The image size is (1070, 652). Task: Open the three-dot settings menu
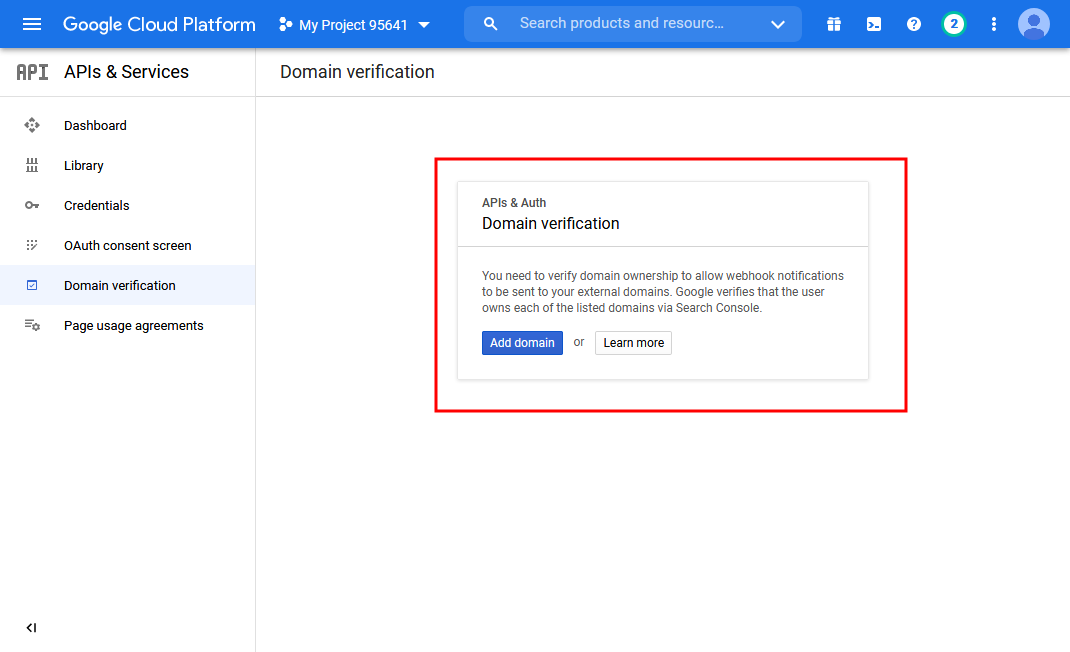coord(994,25)
